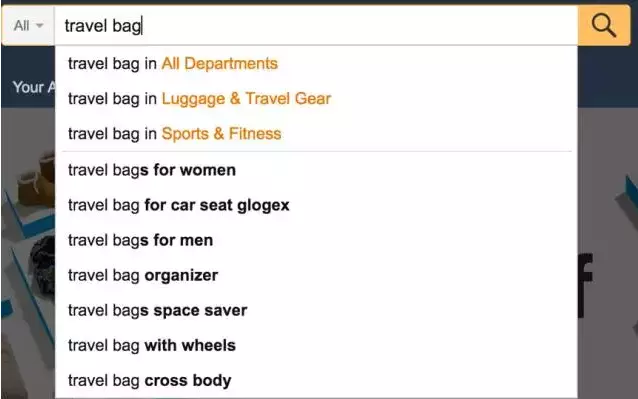This screenshot has height=399, width=638.
Task: Click the dropdown arrow beside All
Action: pos(39,26)
